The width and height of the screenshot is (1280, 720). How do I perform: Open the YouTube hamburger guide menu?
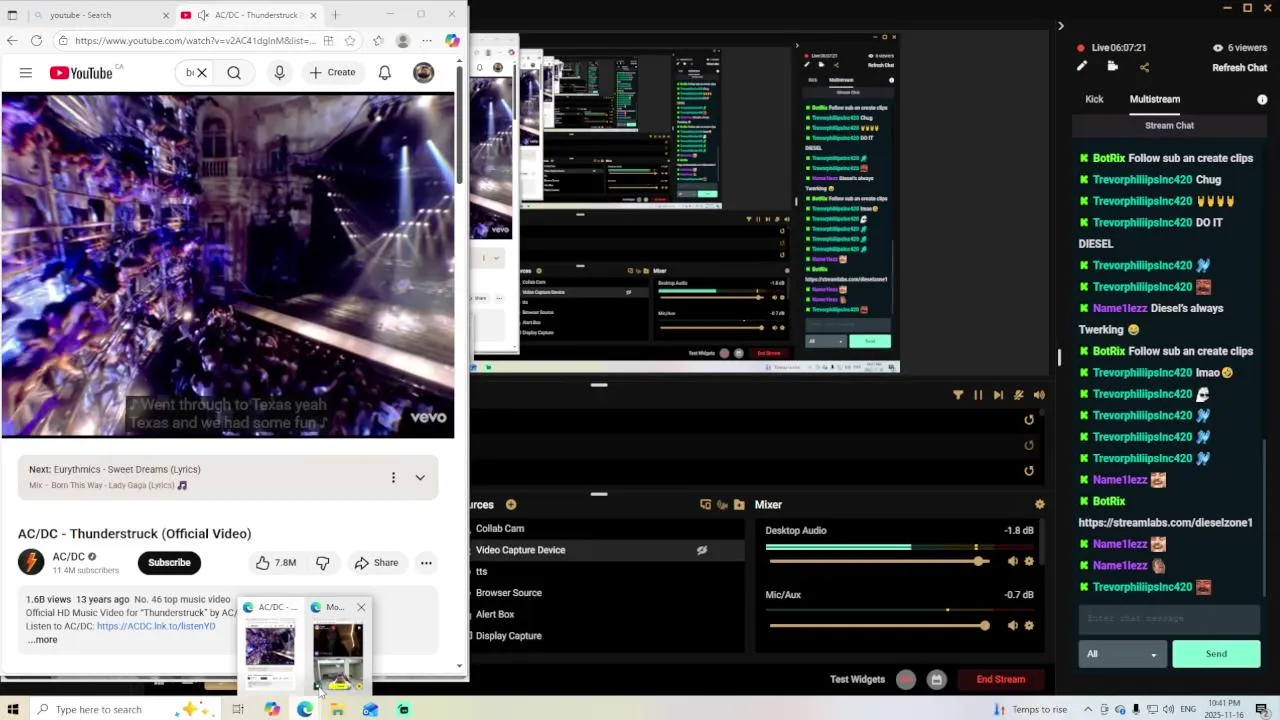[x=26, y=72]
